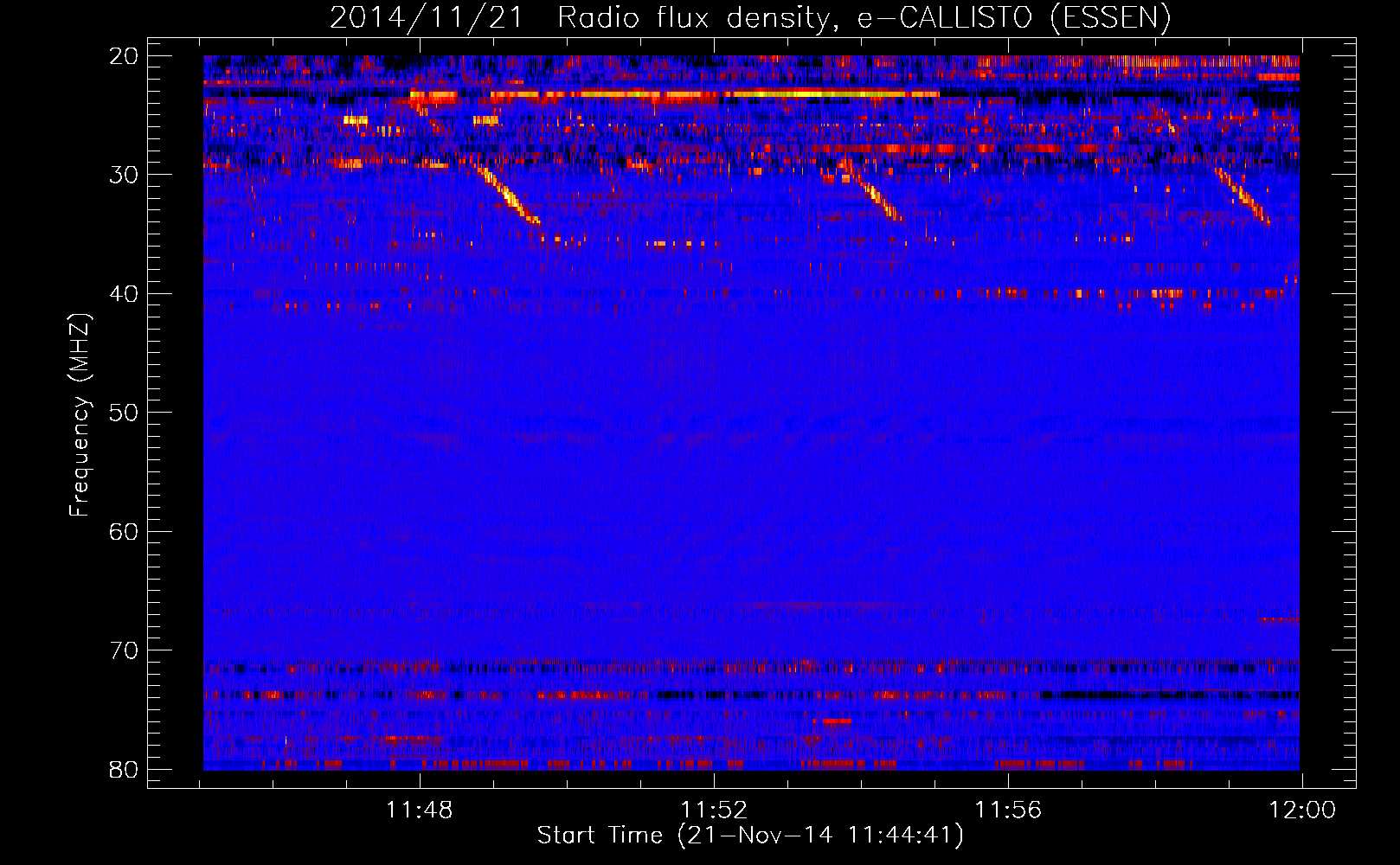Viewport: 1400px width, 865px height.
Task: Click the 60 frequency tick label
Action: pos(125,531)
